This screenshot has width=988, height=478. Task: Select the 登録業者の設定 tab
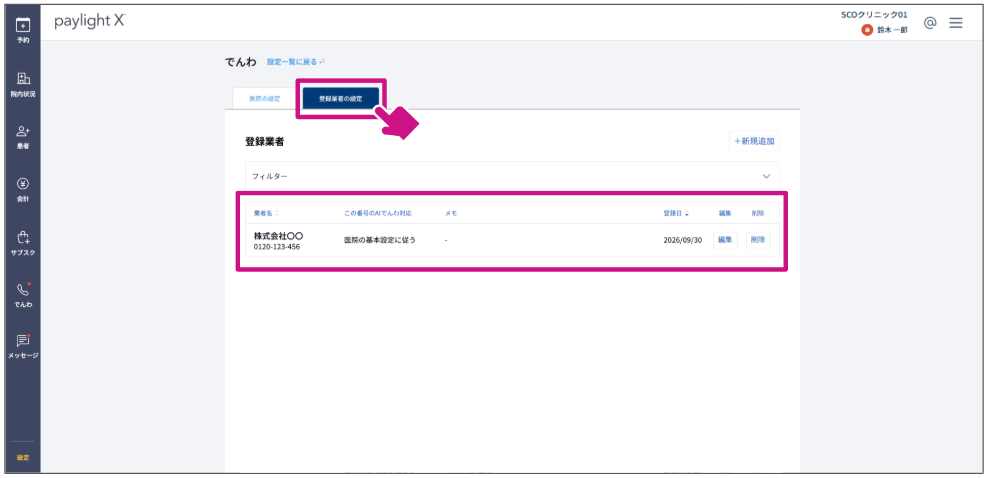[x=340, y=99]
